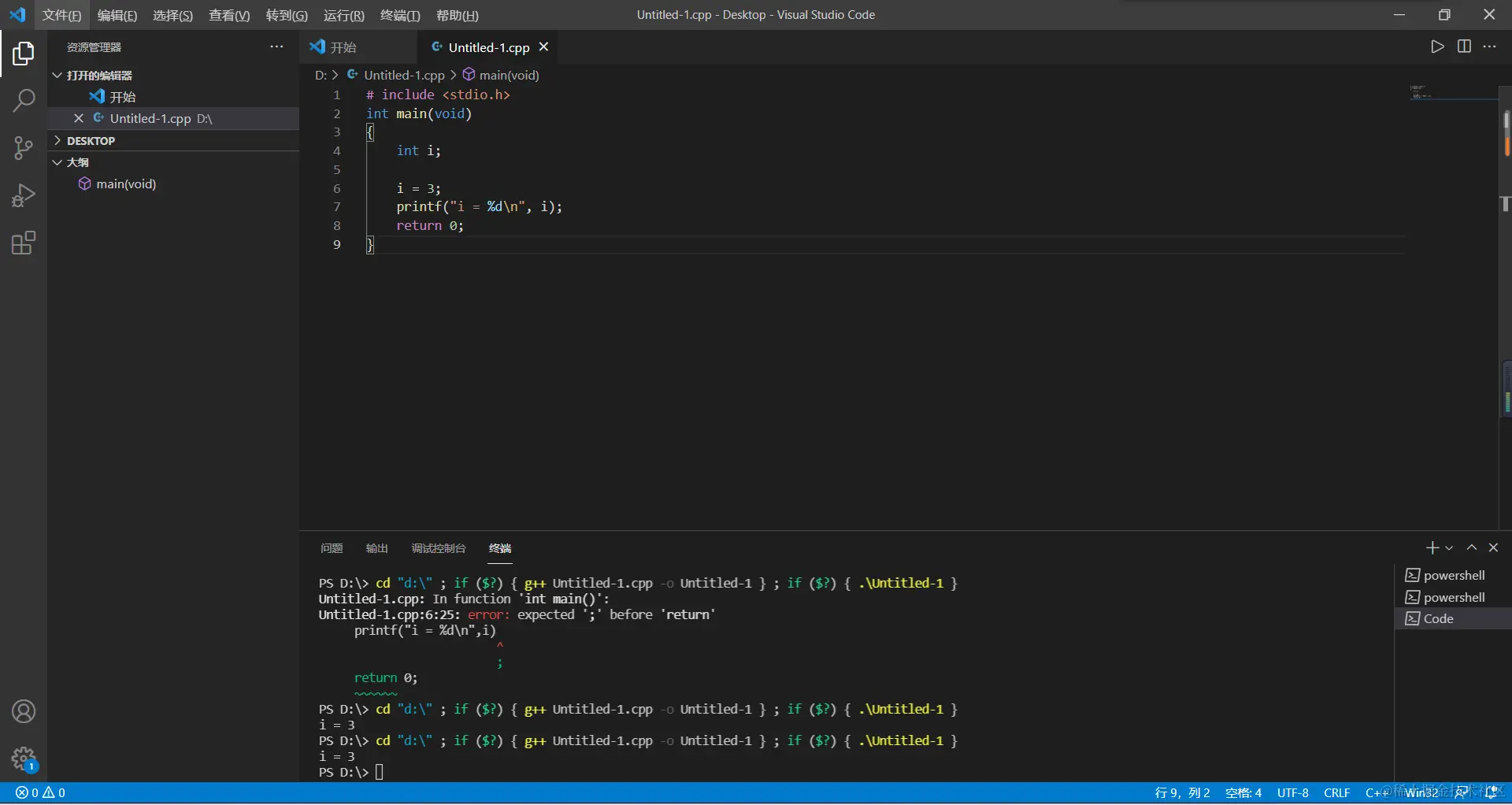Place cursor on line 7 printf statement

[x=479, y=206]
